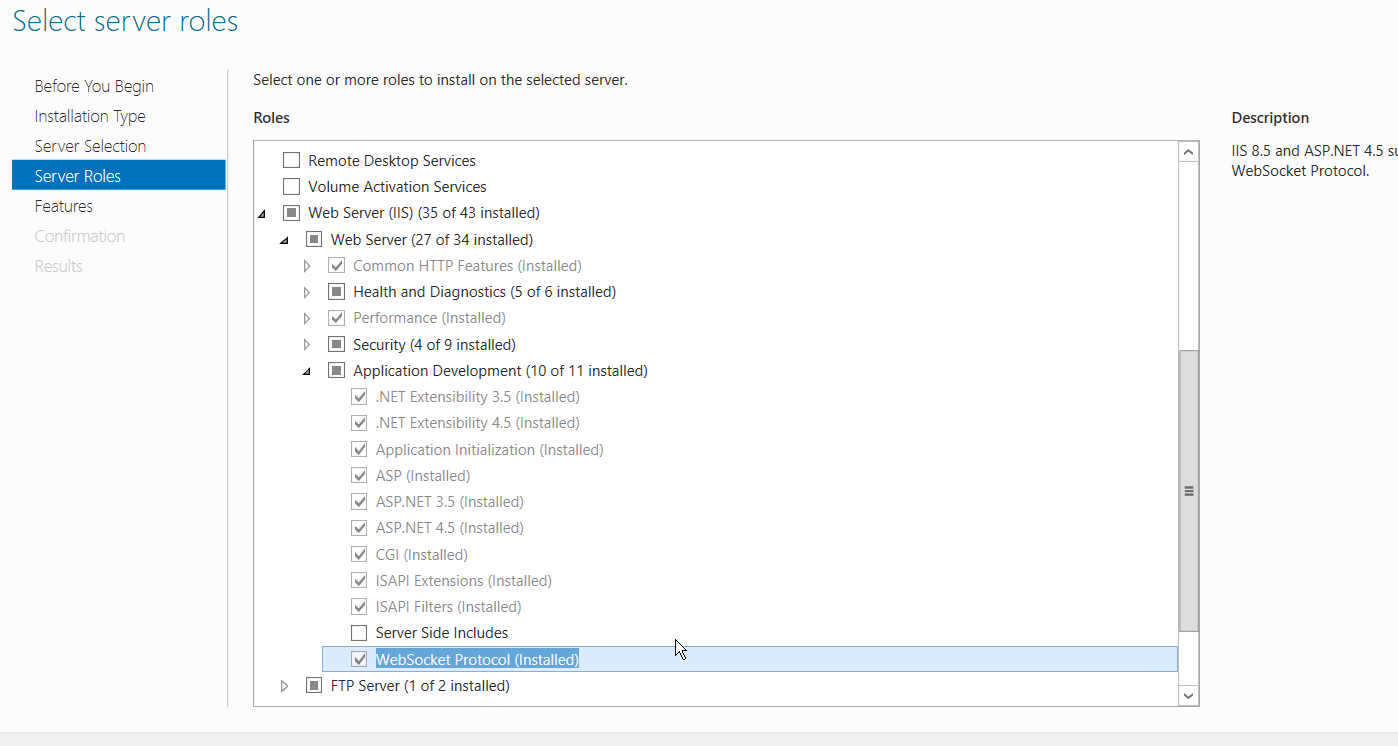1398x746 pixels.
Task: Open the Installation Type page
Action: pos(90,115)
